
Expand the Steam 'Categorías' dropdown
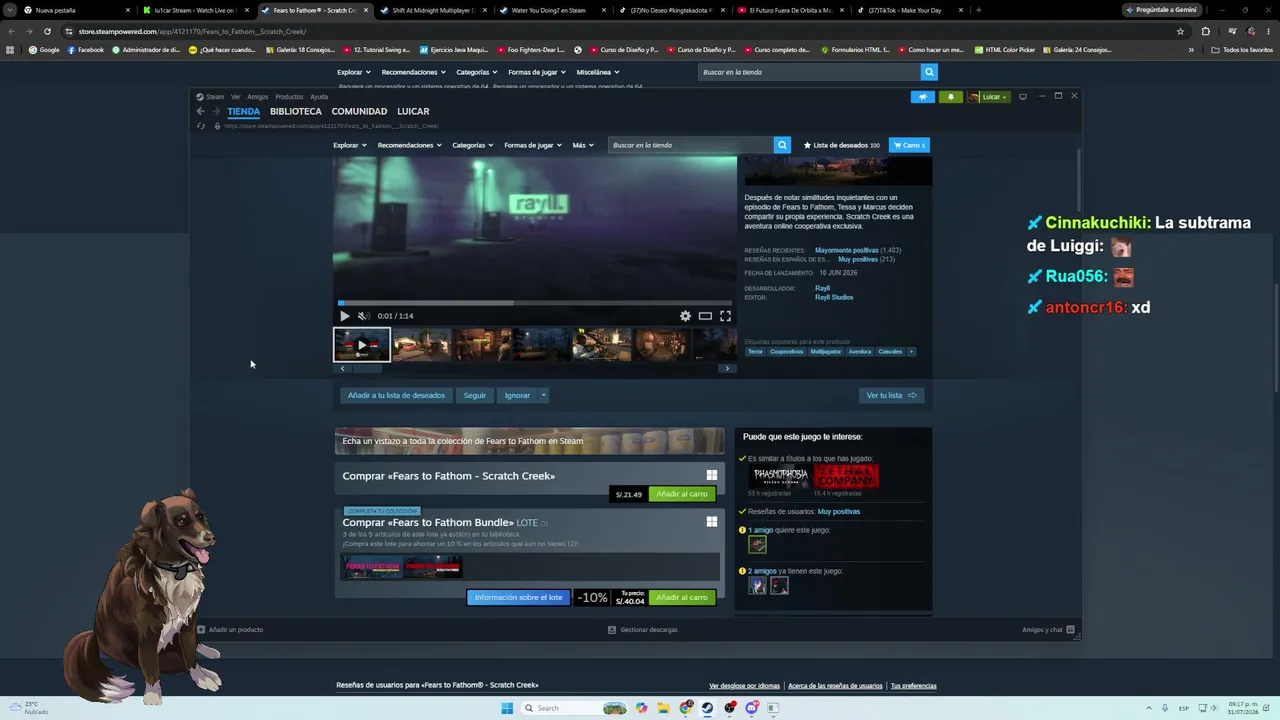(472, 145)
